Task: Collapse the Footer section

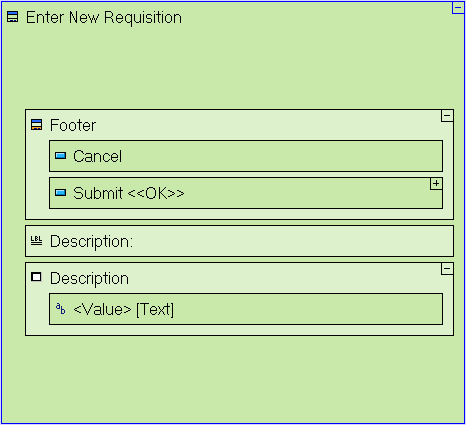Action: (447, 116)
